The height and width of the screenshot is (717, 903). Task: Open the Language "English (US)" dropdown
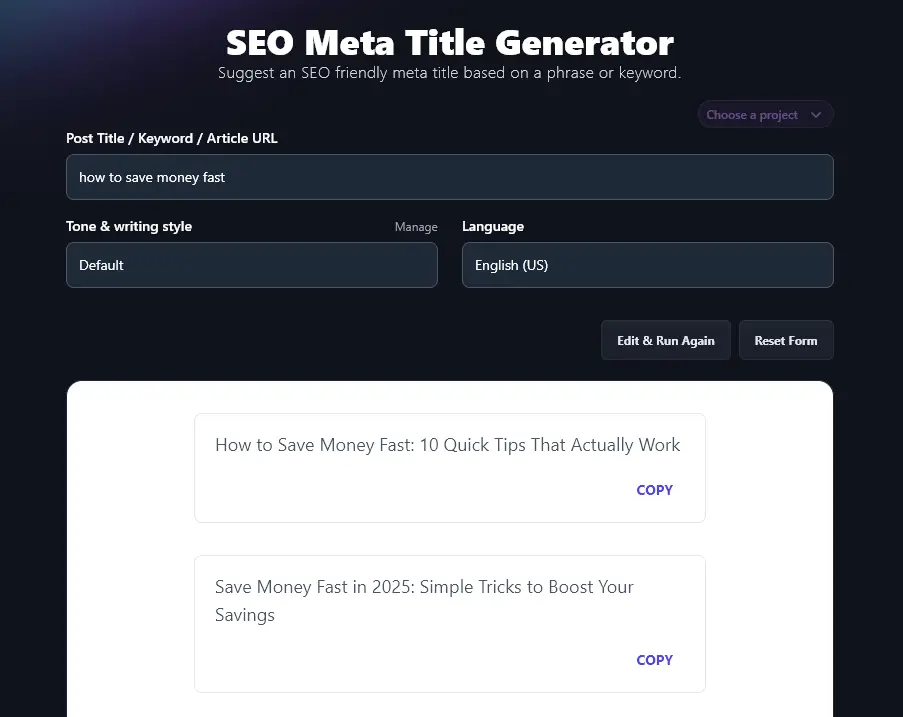point(647,265)
